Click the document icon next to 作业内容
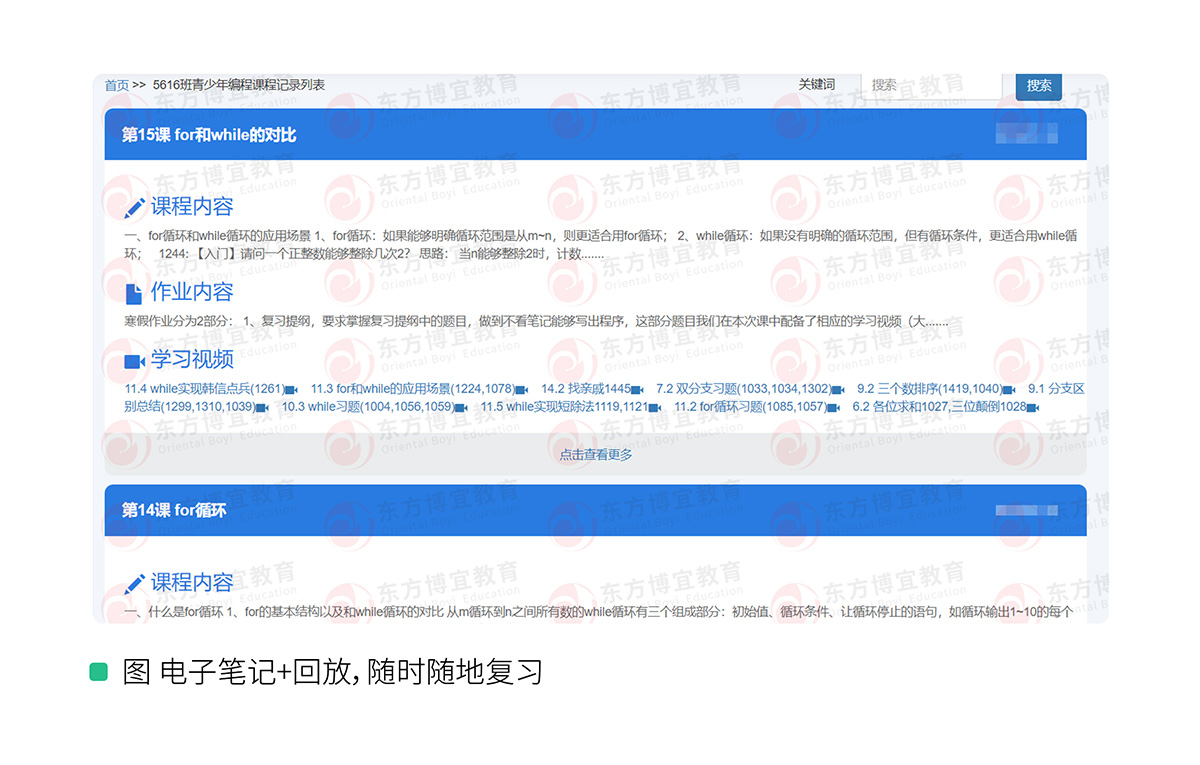The height and width of the screenshot is (765, 1200). pos(134,293)
